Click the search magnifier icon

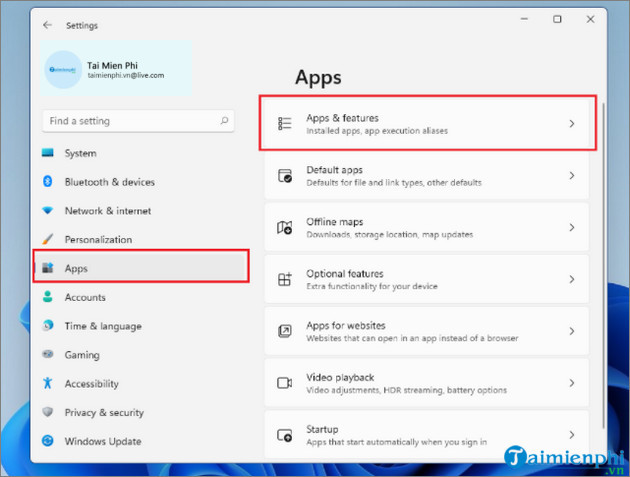224,121
